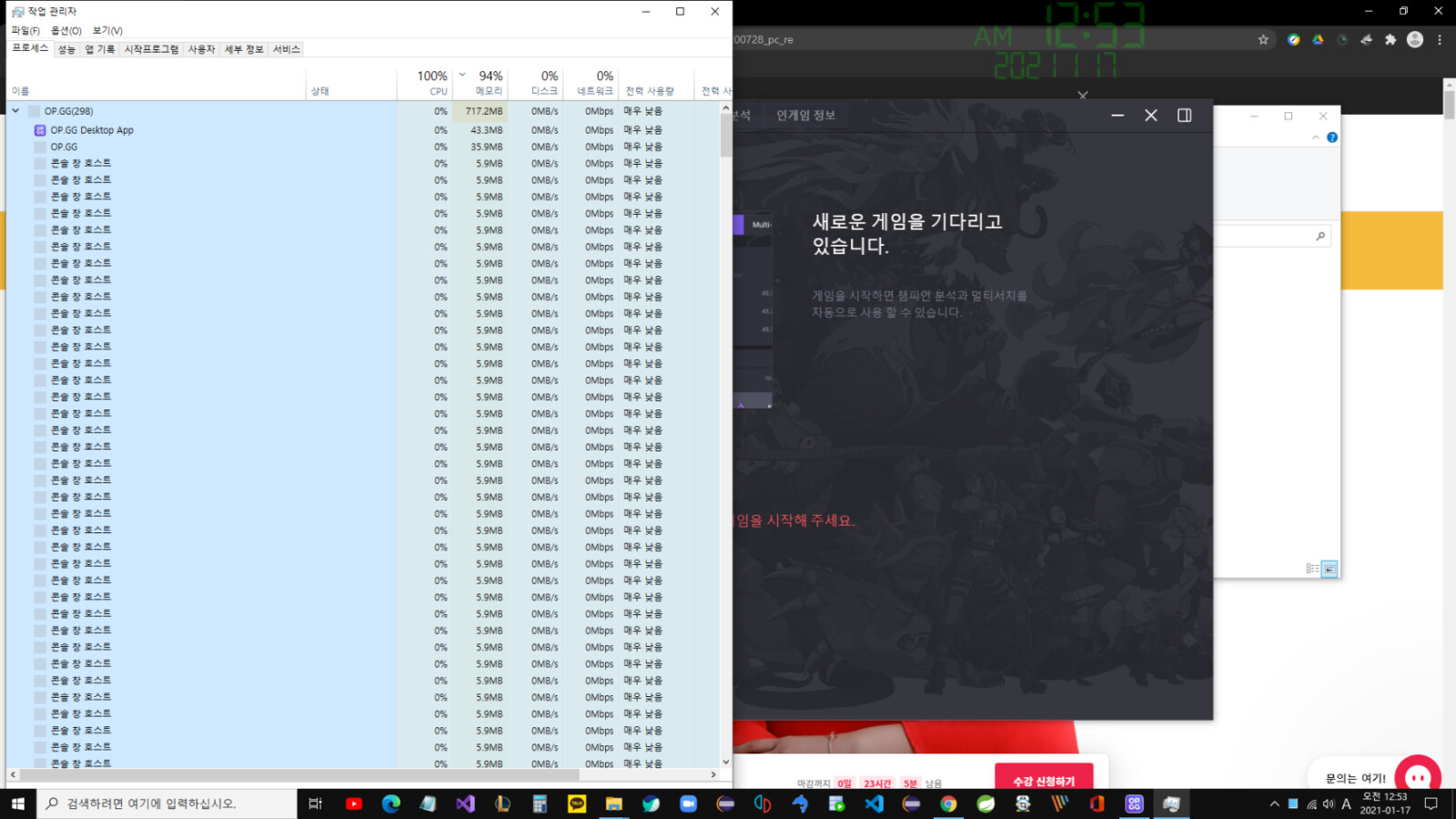Screen dimensions: 1456x819
Task: Click the blue help question mark icon
Action: pyautogui.click(x=1332, y=137)
